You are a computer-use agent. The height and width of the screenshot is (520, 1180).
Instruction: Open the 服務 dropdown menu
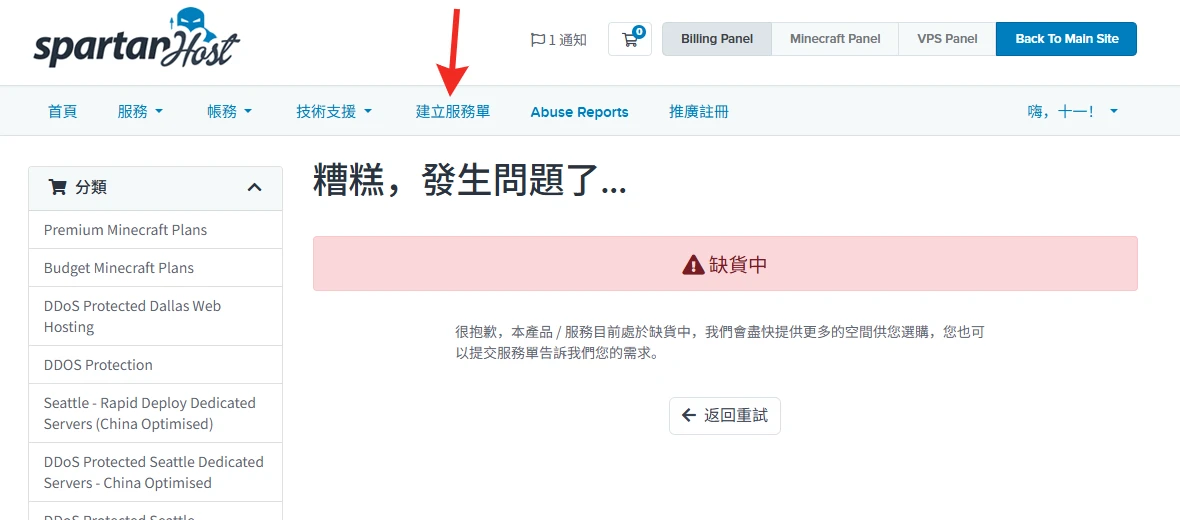click(x=141, y=111)
